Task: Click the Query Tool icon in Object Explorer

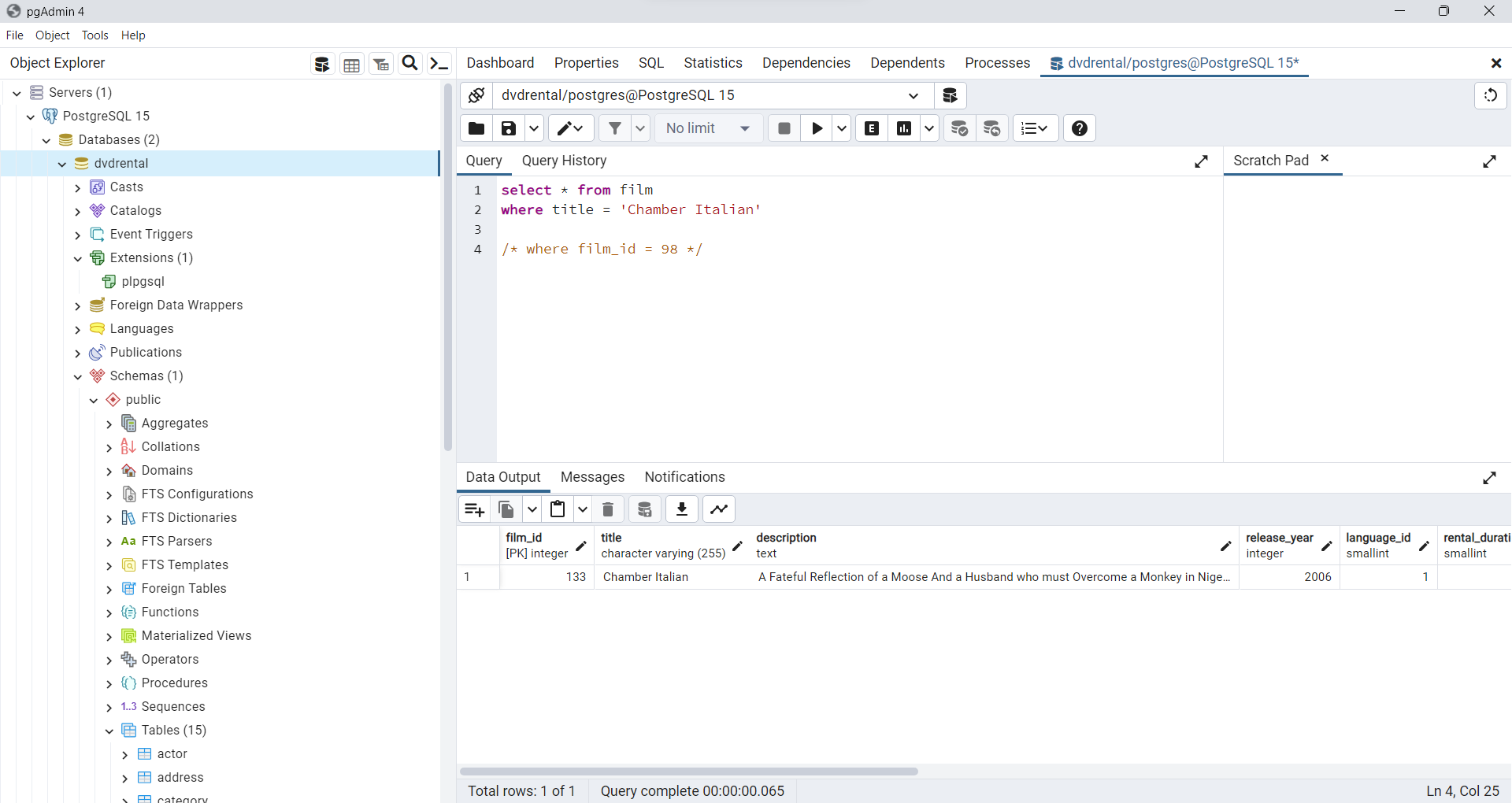Action: [321, 64]
